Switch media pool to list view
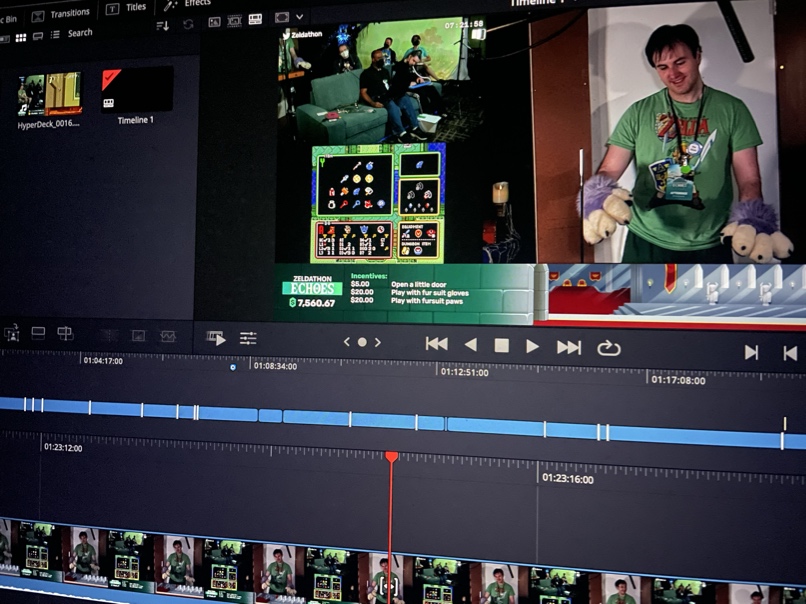 55,35
